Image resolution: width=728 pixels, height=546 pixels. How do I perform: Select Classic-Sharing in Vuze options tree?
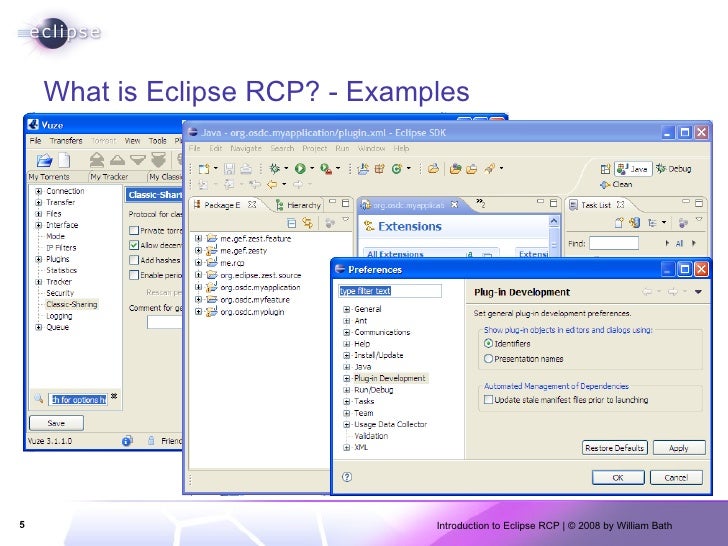[x=72, y=304]
